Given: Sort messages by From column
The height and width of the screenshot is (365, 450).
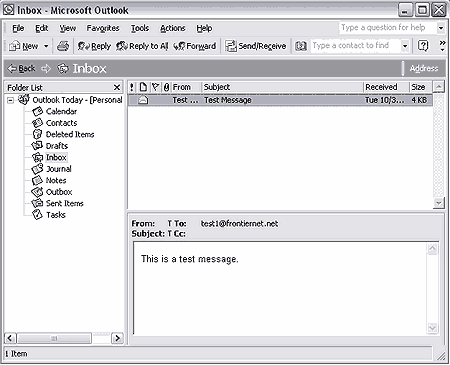Looking at the screenshot, I should 186,87.
